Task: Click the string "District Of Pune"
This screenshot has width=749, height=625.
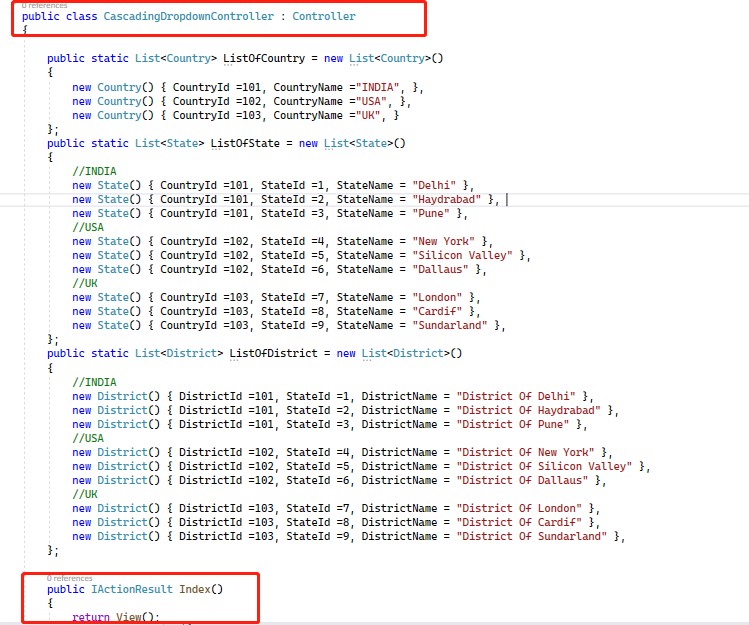Action: point(513,424)
